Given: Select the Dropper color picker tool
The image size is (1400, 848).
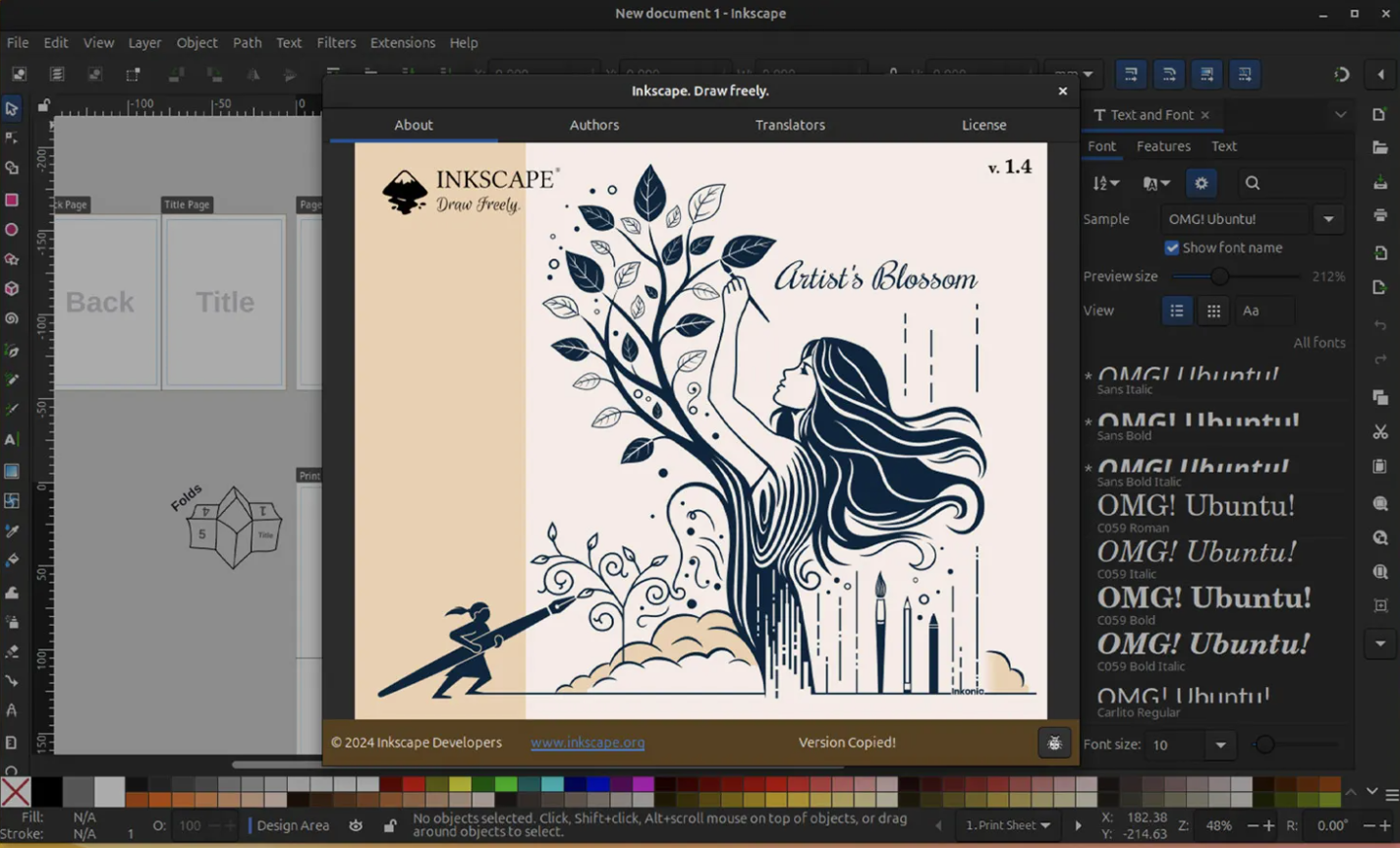Looking at the screenshot, I should pos(11,531).
